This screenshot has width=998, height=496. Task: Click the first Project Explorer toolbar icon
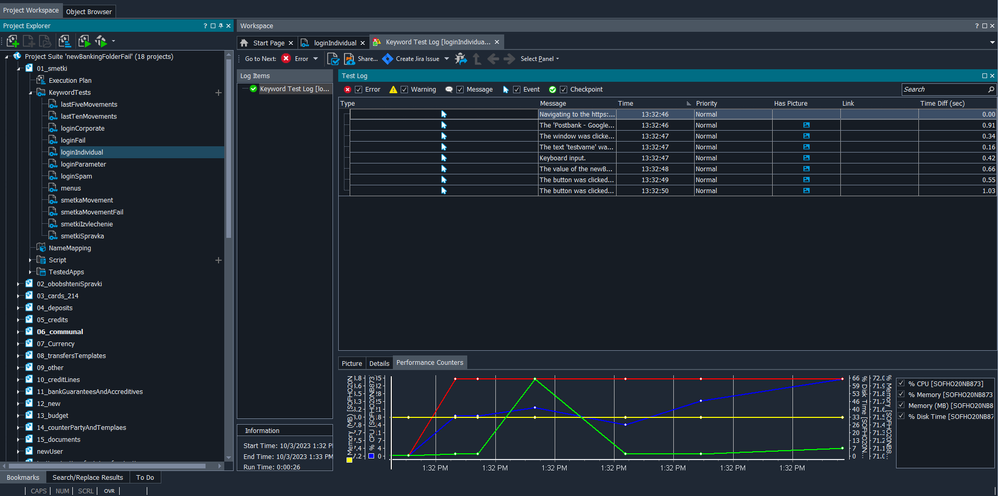coord(13,41)
